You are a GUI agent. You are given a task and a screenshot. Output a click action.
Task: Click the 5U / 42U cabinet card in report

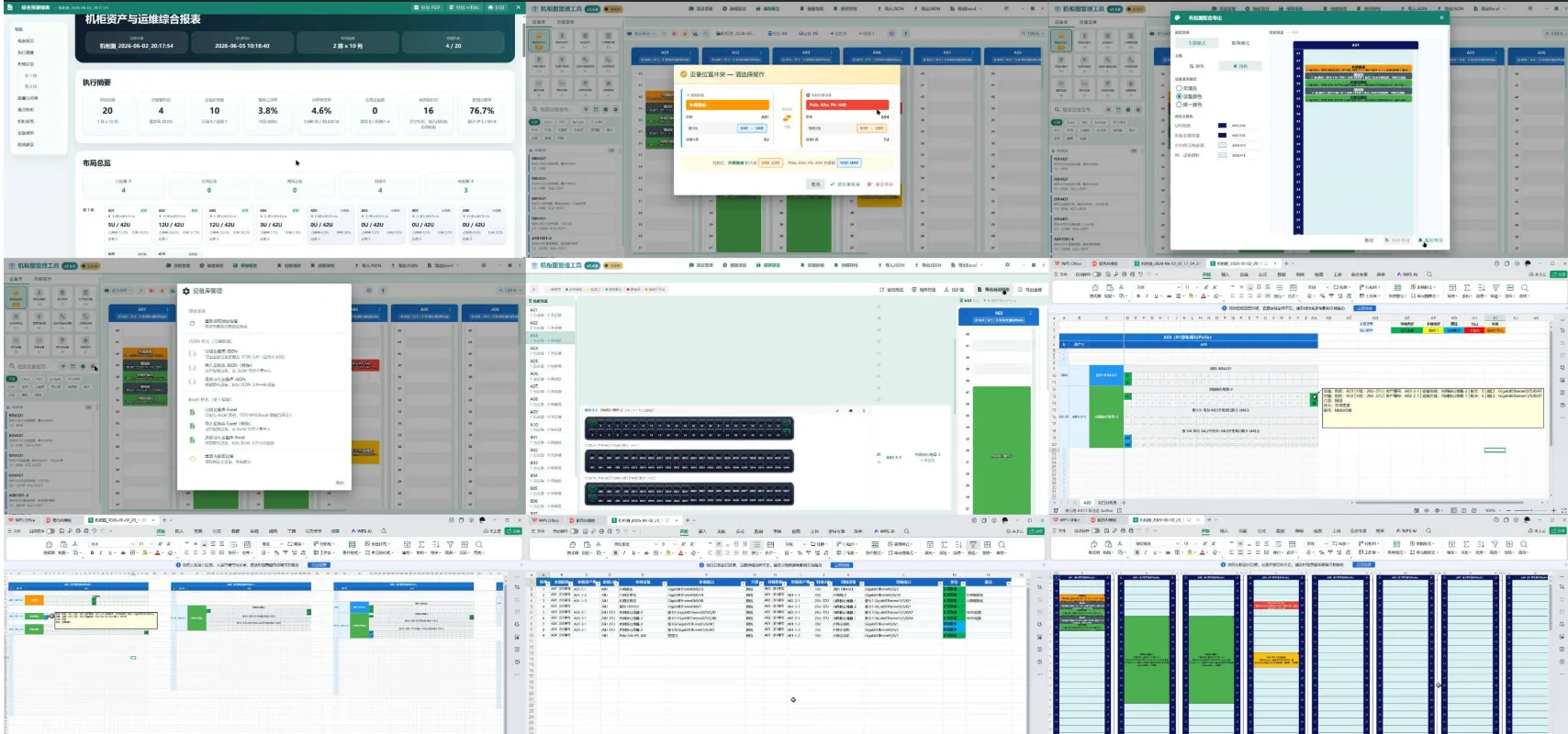click(129, 225)
